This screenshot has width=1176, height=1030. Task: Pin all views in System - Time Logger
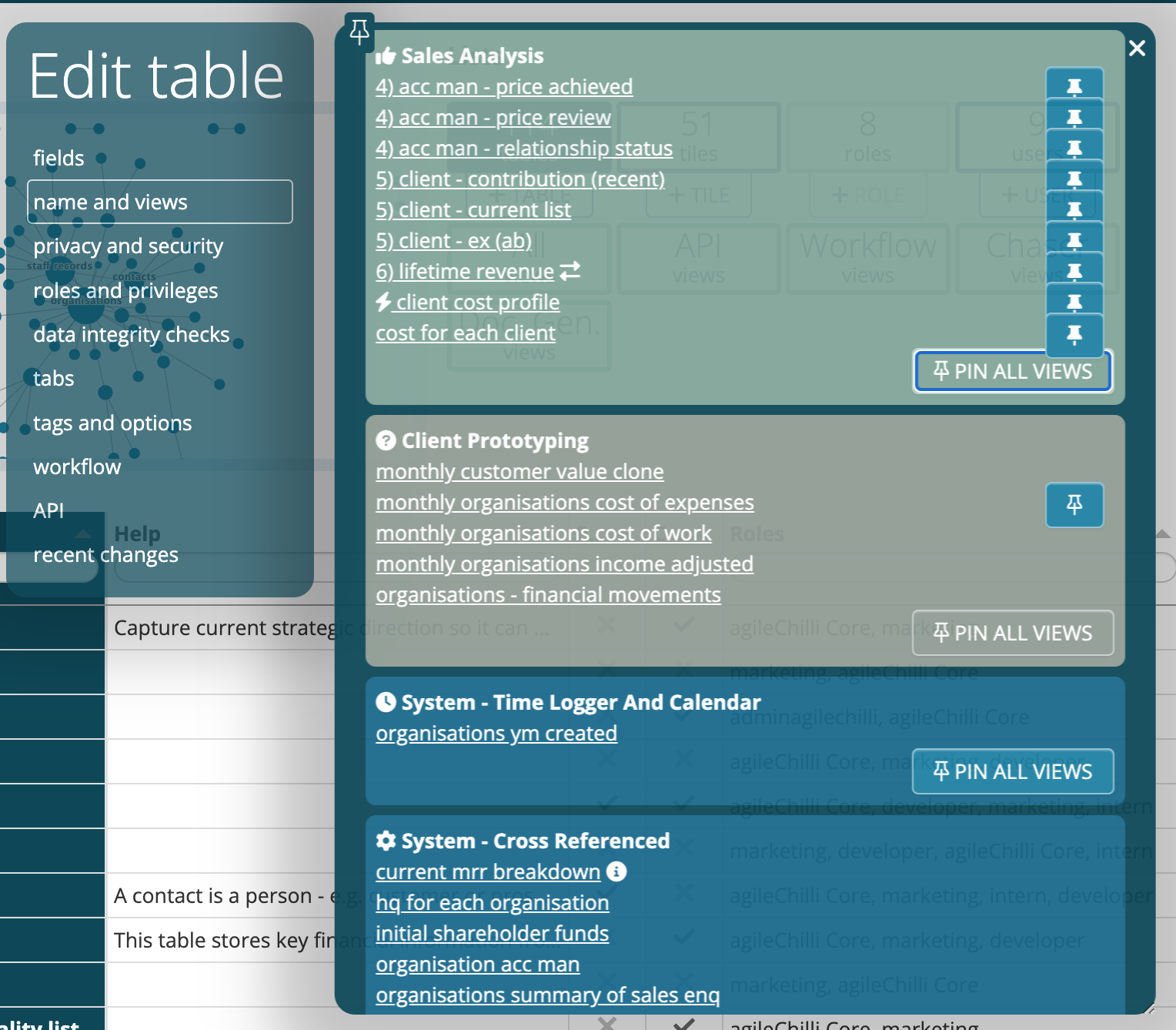tap(1012, 771)
